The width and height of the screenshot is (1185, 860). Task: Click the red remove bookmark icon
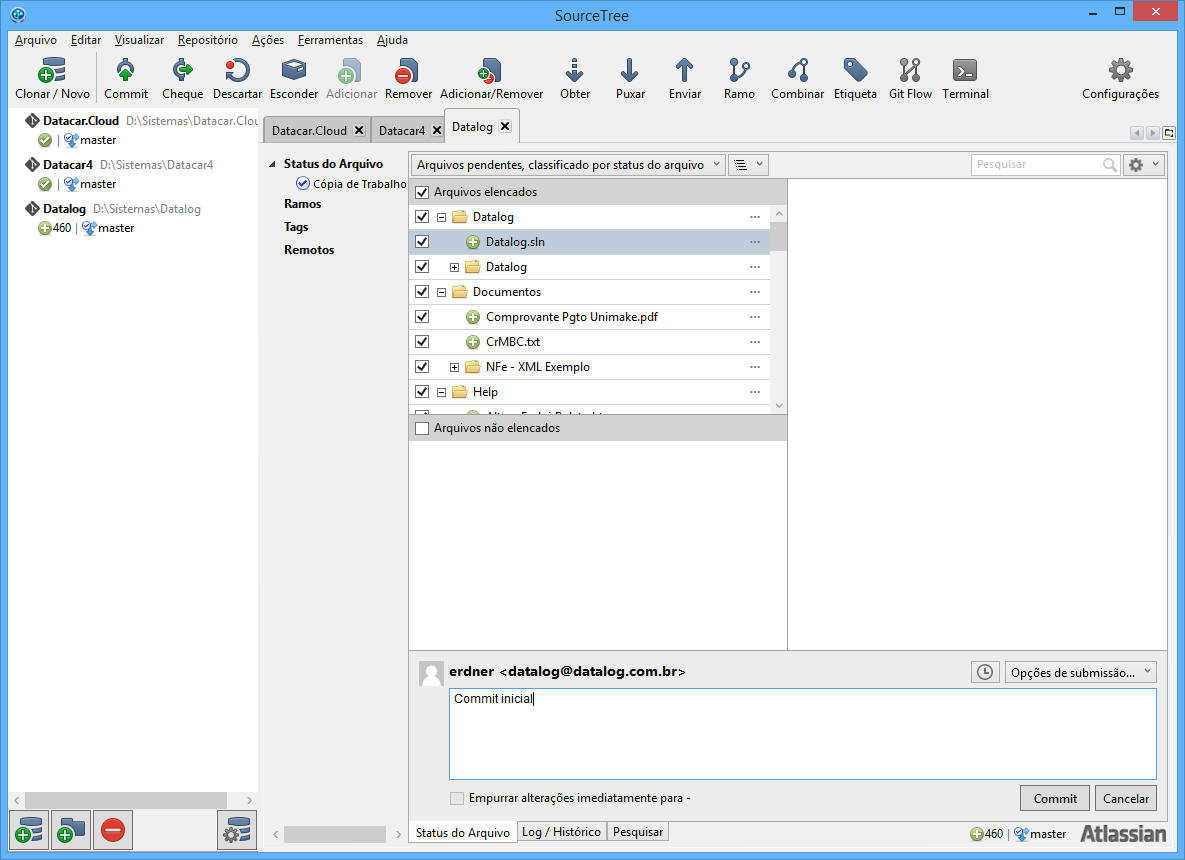[x=113, y=830]
